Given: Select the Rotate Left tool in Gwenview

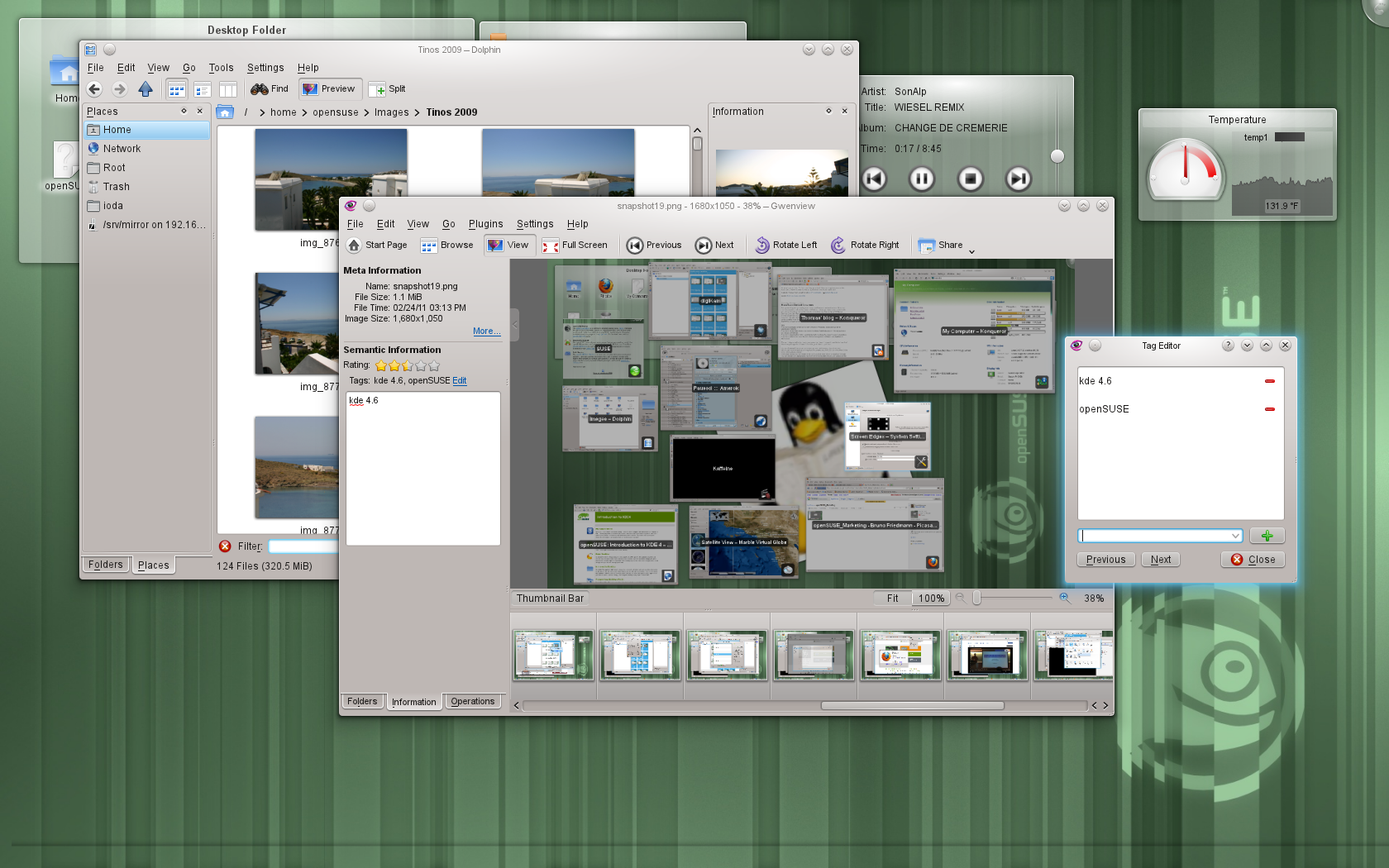Looking at the screenshot, I should coord(785,245).
